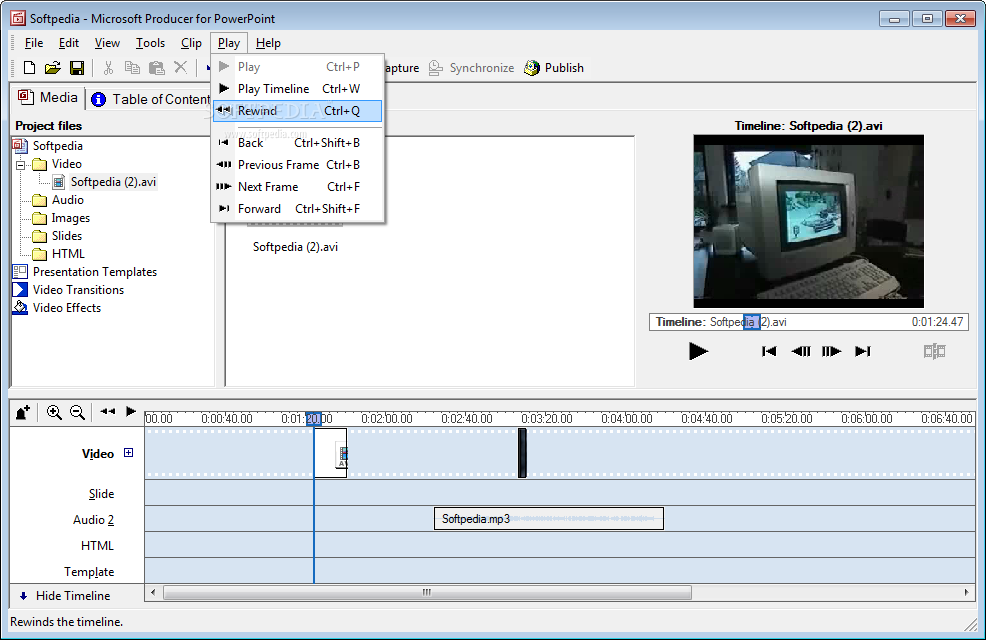Click the Paste clipboard icon

(156, 67)
